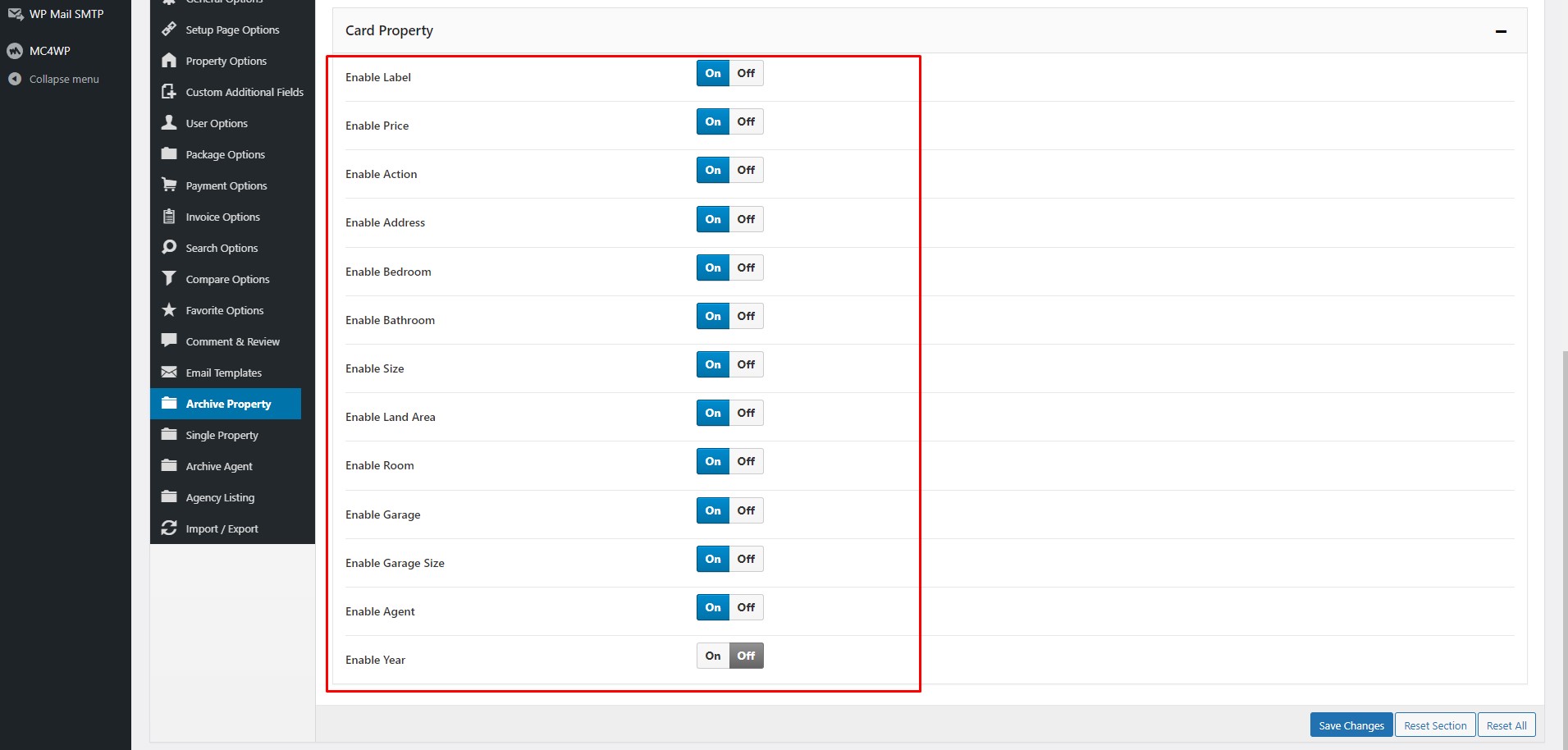Click the Payment Options cart icon
The height and width of the screenshot is (750, 1568).
(169, 185)
